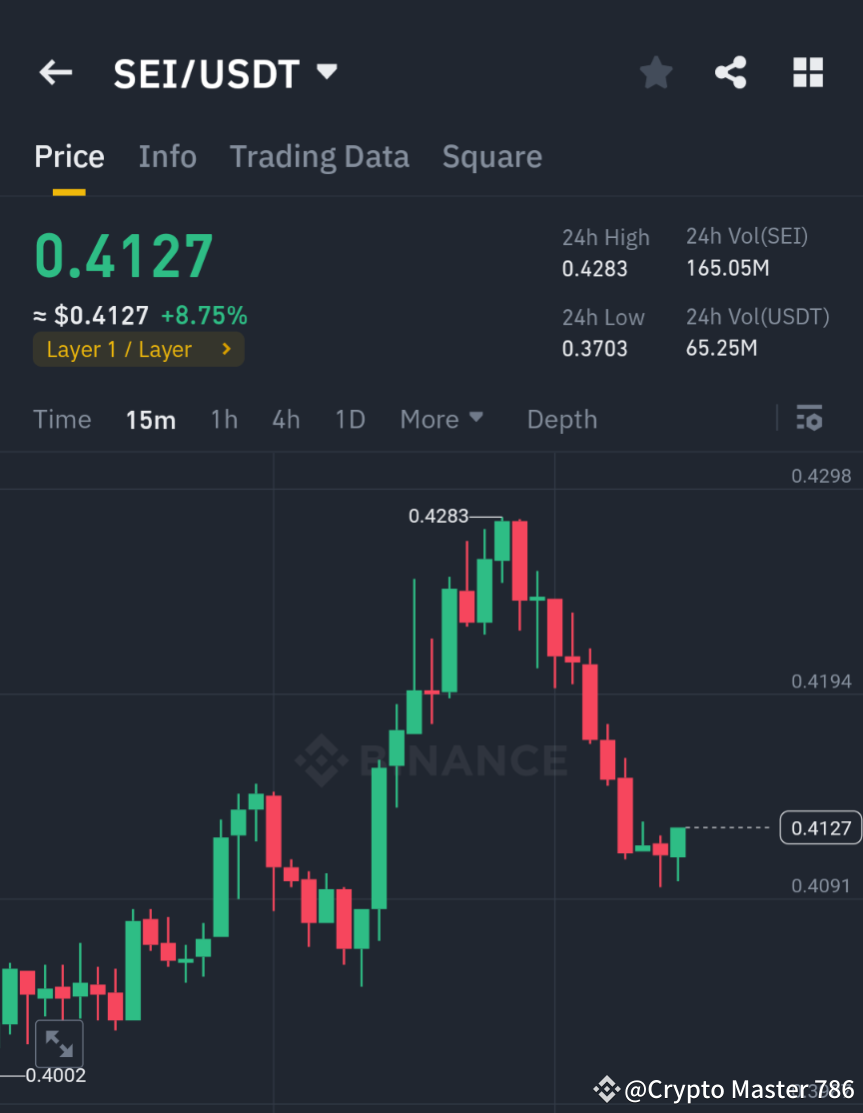
Task: Open the Info tab
Action: [167, 156]
